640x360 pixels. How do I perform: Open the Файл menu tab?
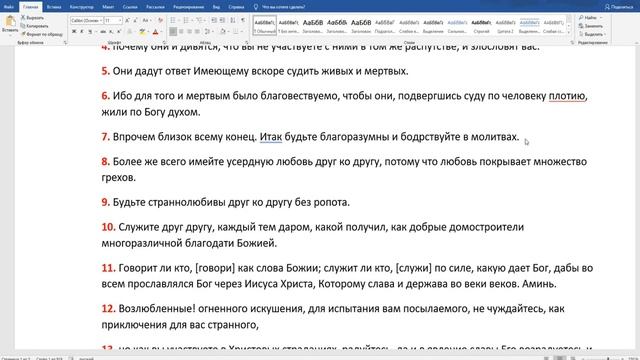9,7
